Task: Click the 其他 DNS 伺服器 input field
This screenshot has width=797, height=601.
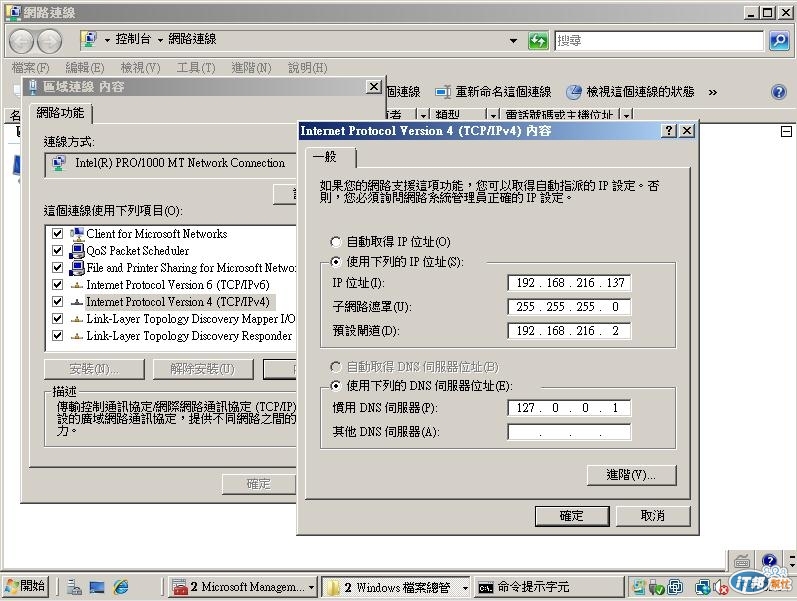Action: 569,432
